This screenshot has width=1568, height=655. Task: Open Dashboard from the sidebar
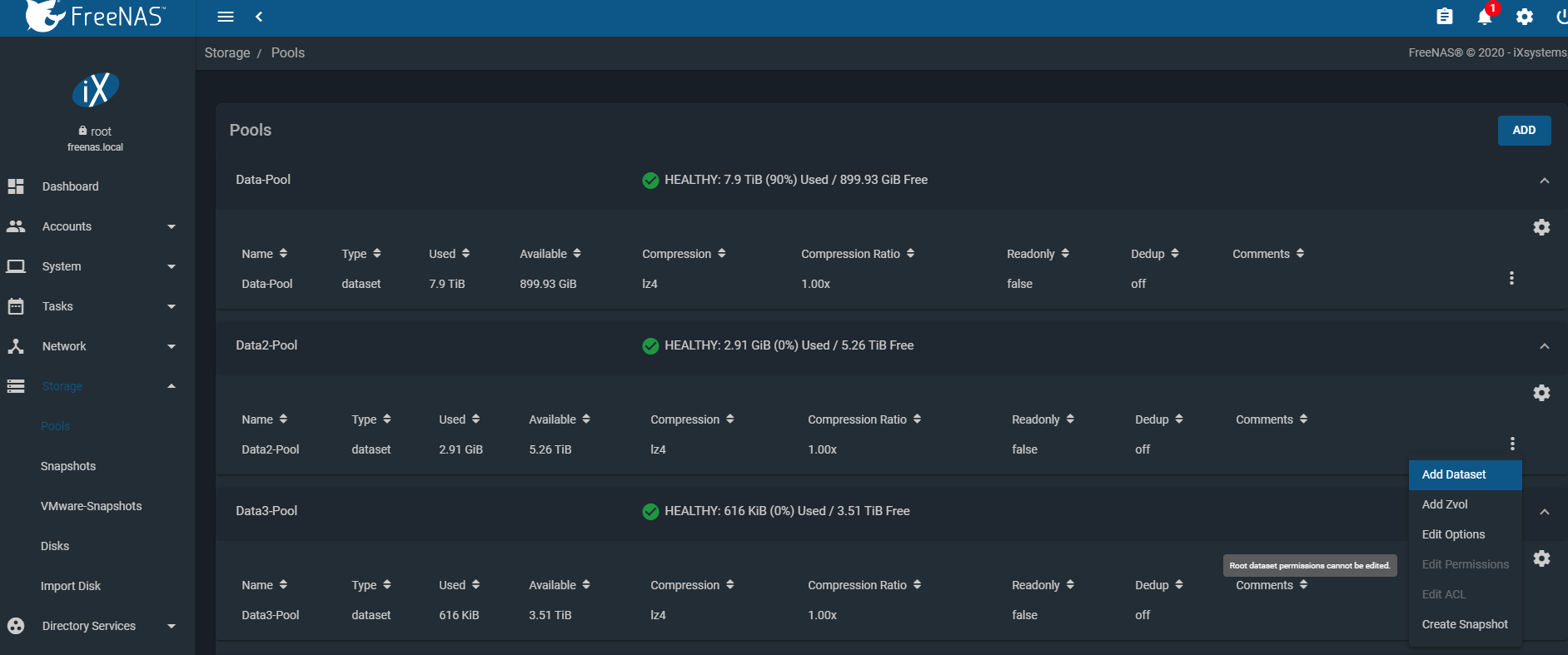tap(70, 186)
